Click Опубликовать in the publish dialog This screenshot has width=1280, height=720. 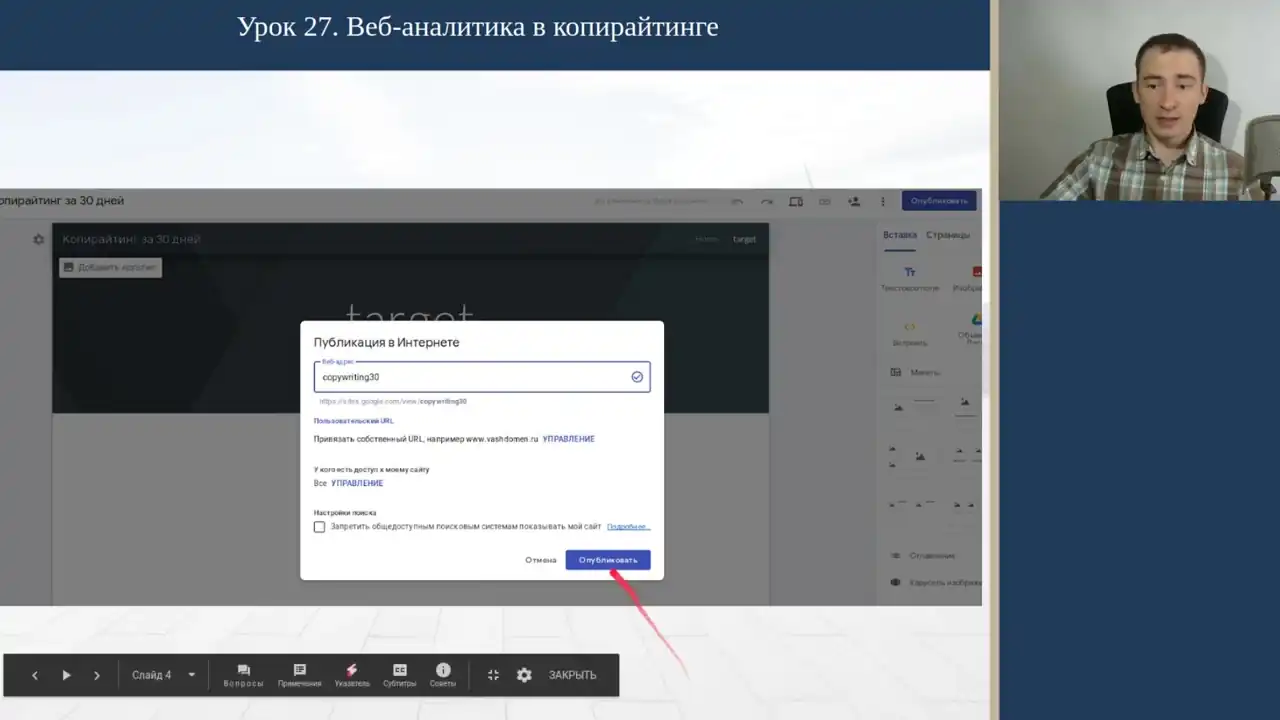[x=608, y=560]
